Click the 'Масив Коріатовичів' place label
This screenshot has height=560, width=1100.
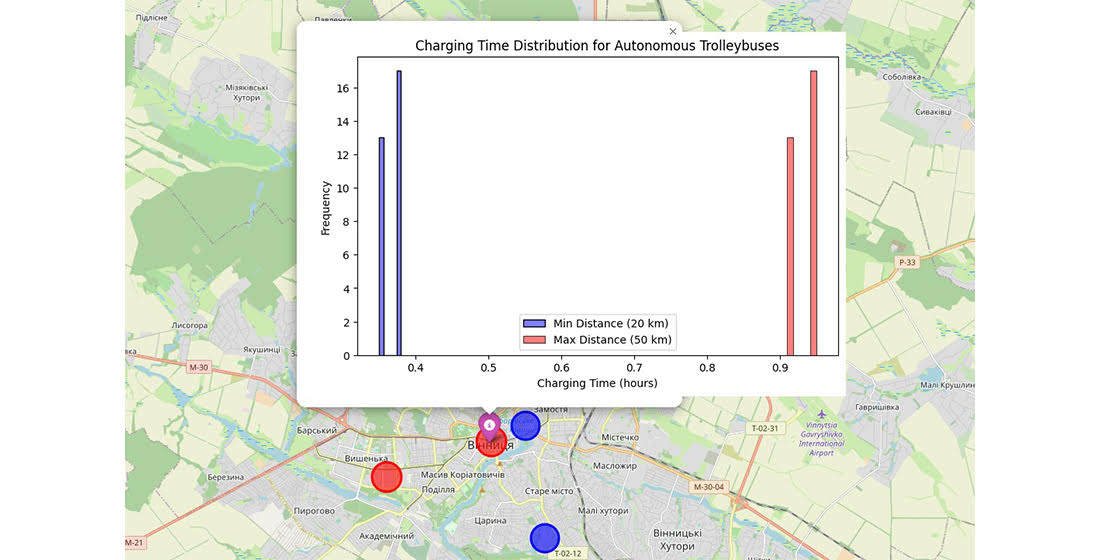pos(462,475)
